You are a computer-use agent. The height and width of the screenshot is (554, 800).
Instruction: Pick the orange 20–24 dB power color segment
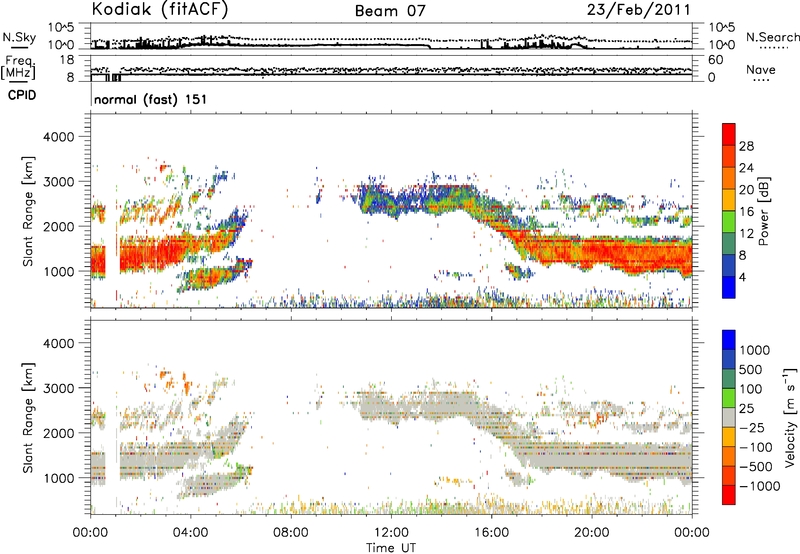click(729, 179)
